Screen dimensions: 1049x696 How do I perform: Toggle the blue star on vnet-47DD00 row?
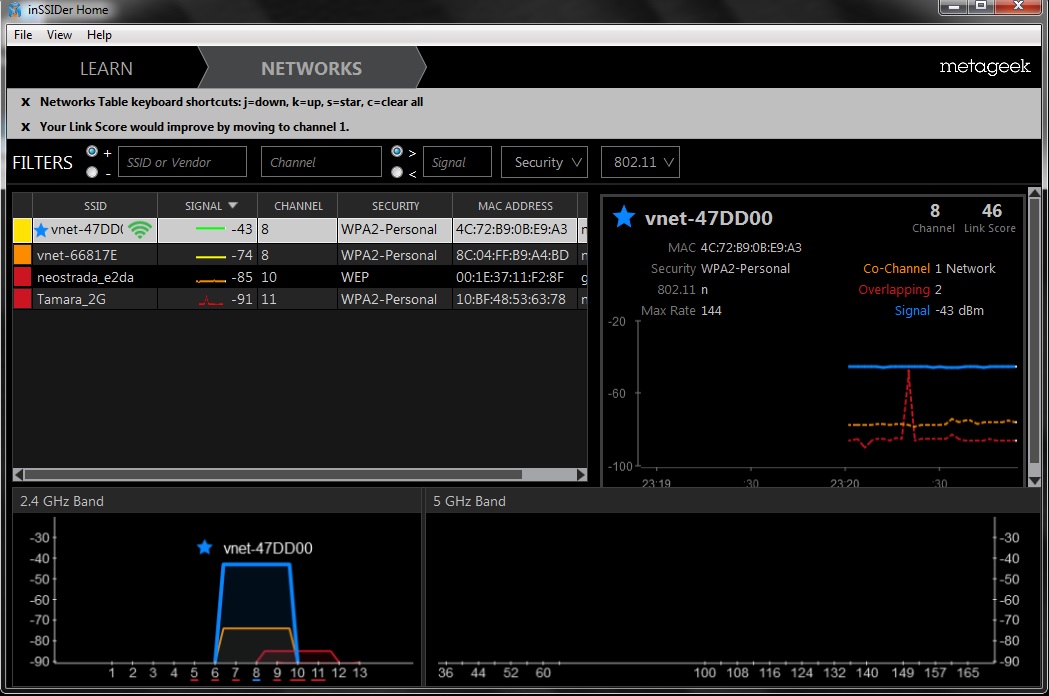click(x=41, y=230)
